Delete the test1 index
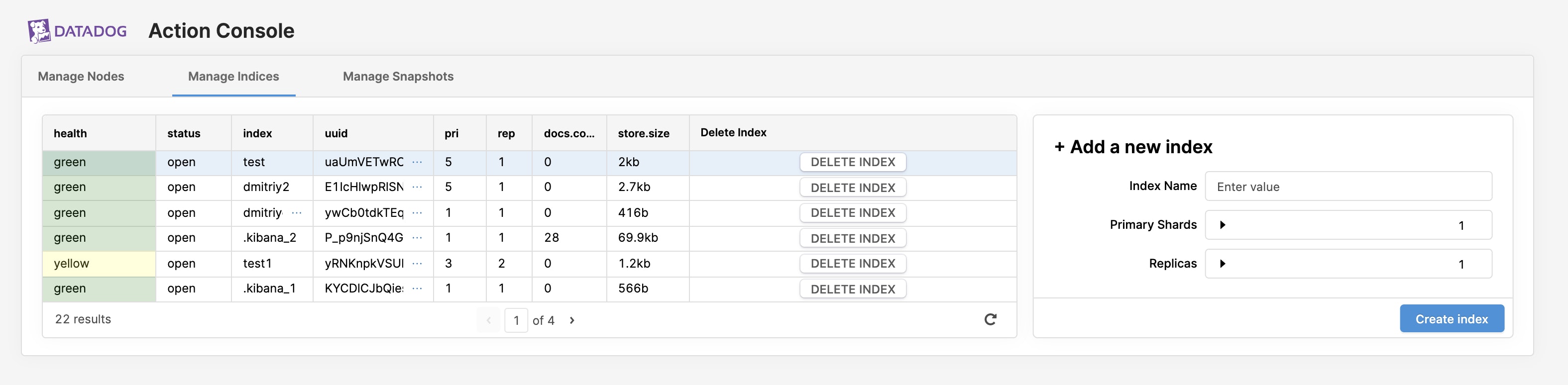Image resolution: width=1568 pixels, height=385 pixels. (852, 263)
